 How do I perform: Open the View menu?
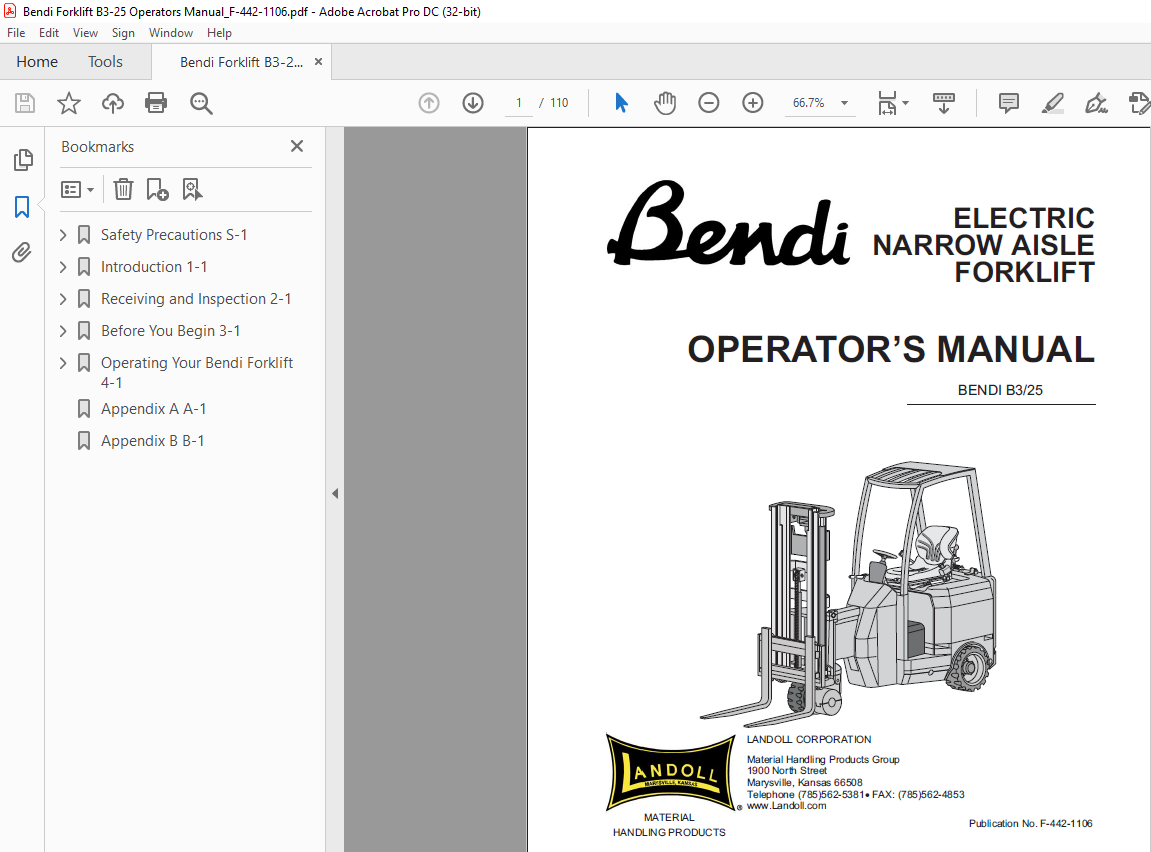click(x=85, y=33)
